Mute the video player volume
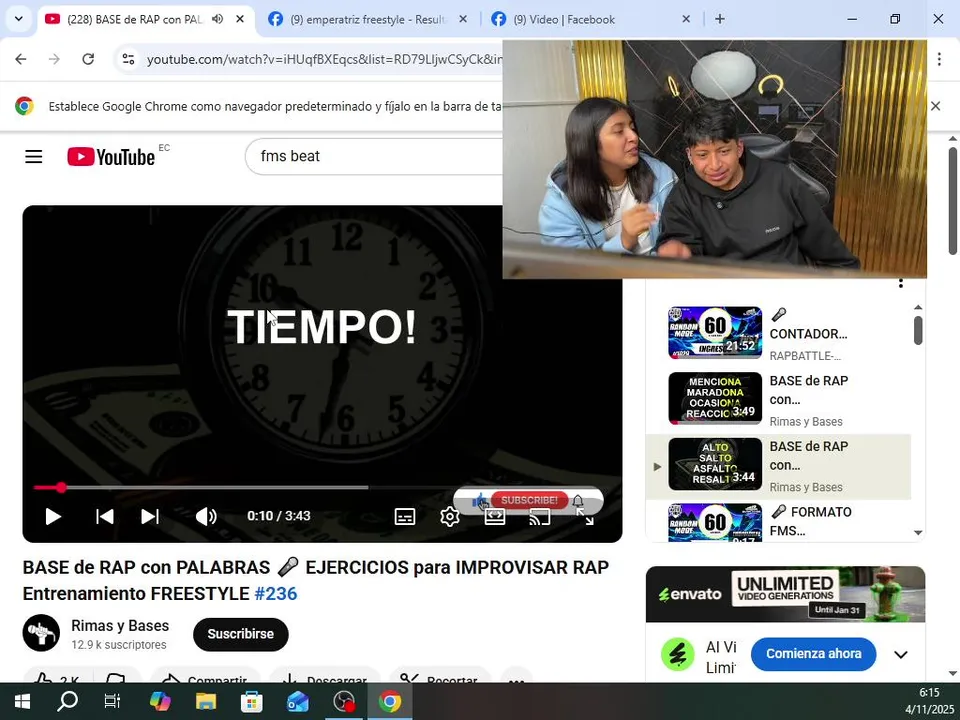Viewport: 960px width, 720px height. tap(206, 517)
